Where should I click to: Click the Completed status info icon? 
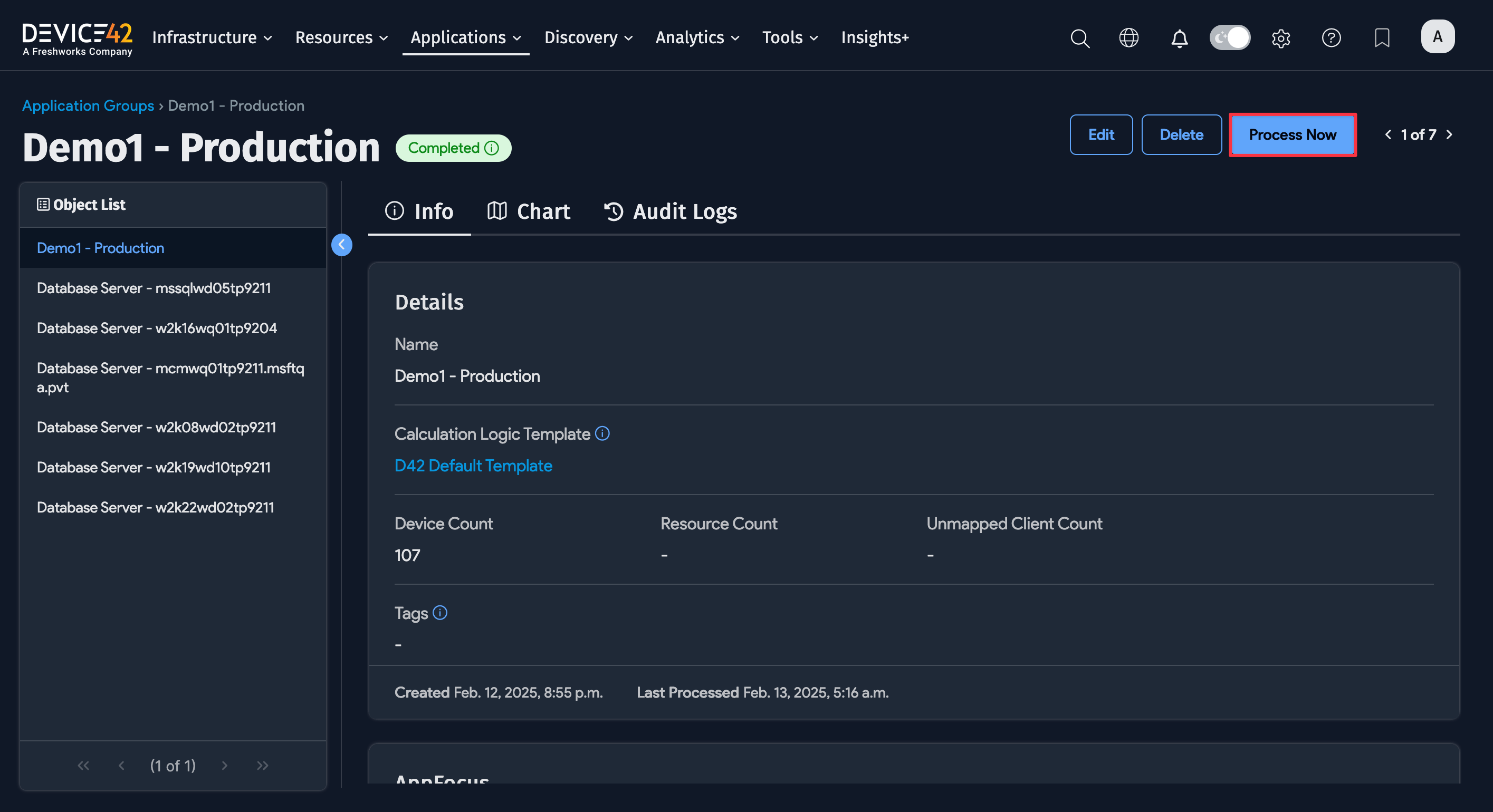coord(492,148)
